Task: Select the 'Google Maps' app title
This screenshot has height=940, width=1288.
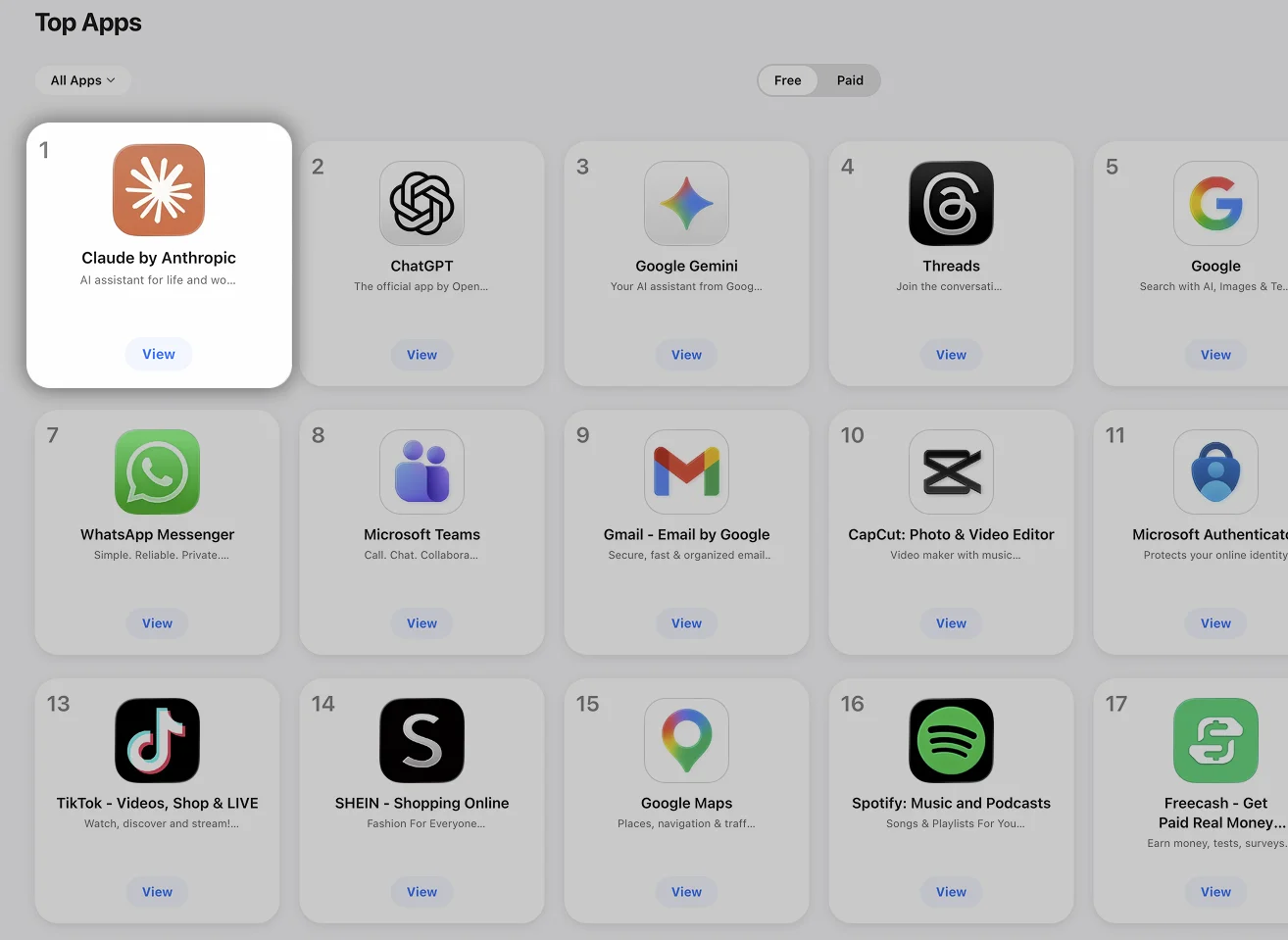Action: click(x=686, y=803)
